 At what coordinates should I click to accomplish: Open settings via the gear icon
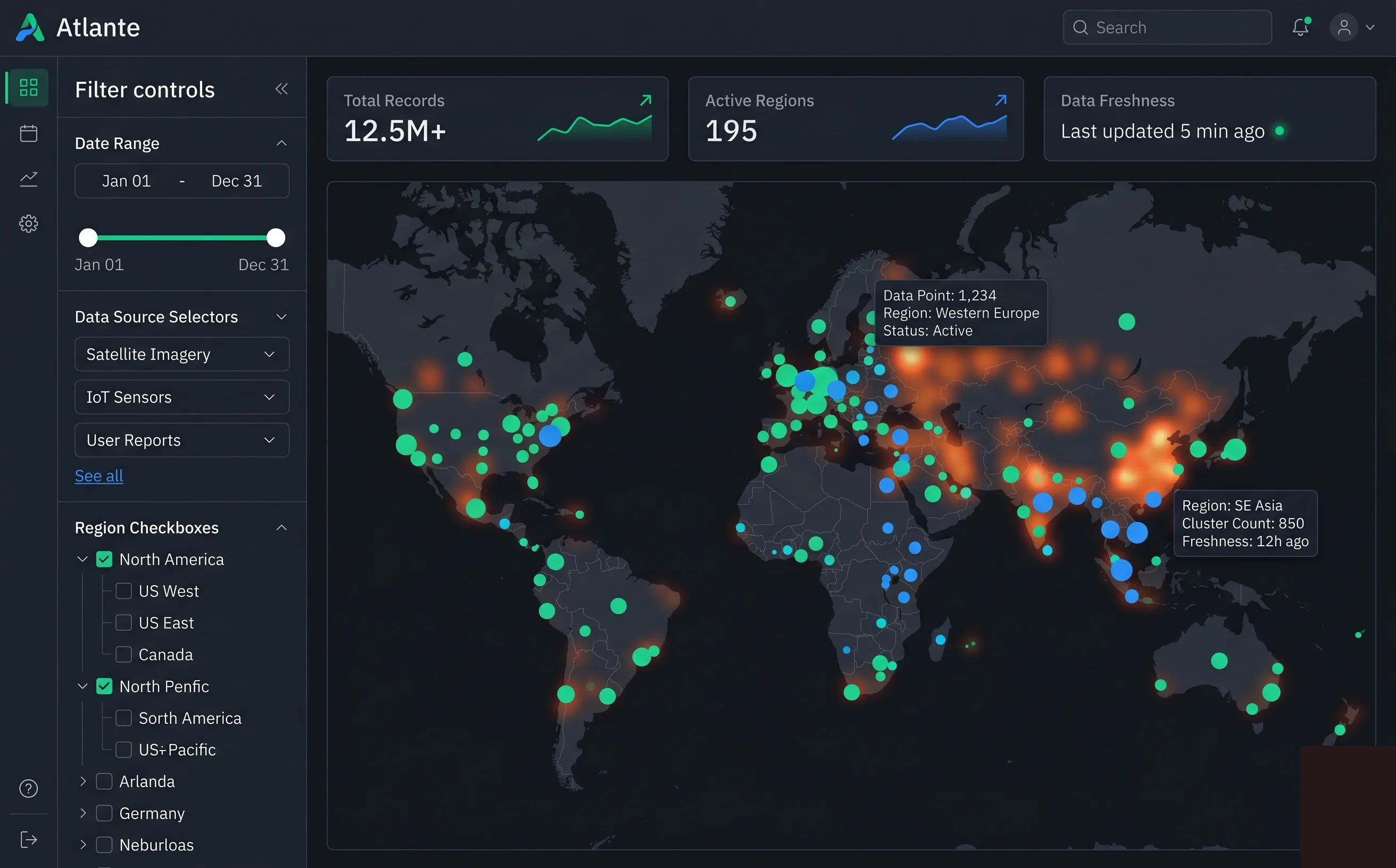tap(29, 223)
